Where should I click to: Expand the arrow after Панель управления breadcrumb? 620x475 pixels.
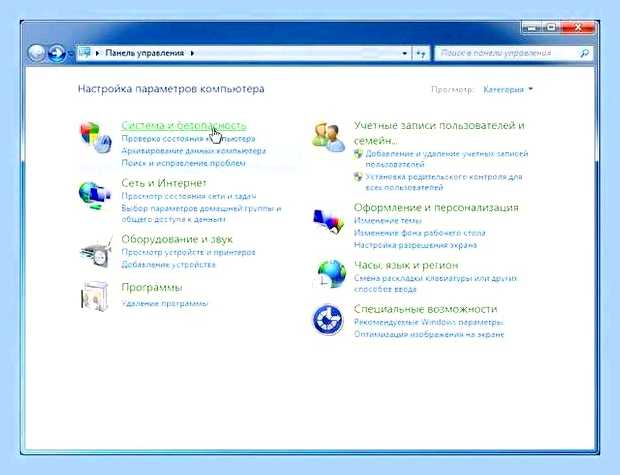(x=192, y=53)
